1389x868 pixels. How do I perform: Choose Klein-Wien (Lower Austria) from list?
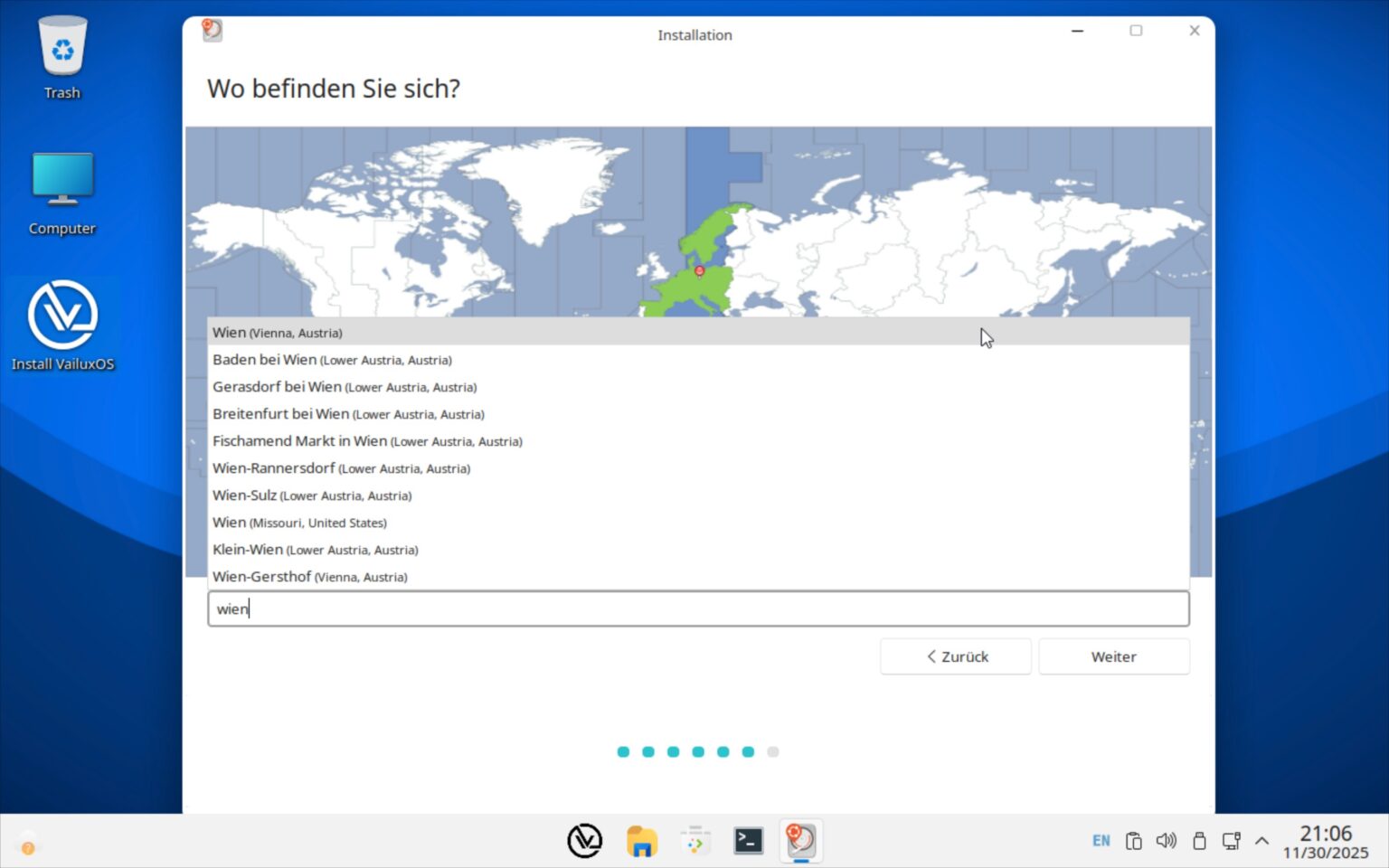pos(315,550)
